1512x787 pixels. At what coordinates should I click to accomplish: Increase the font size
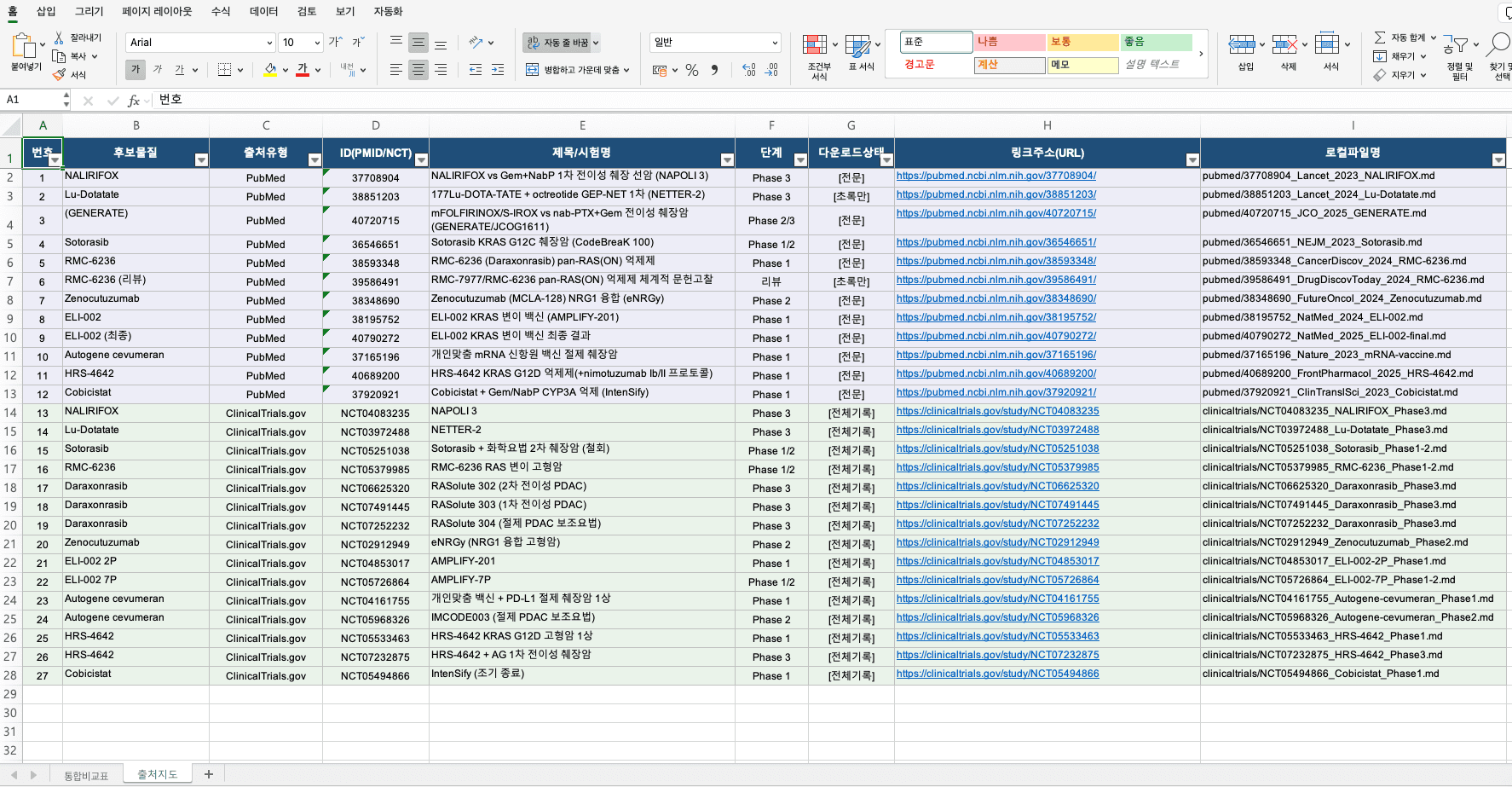click(336, 42)
